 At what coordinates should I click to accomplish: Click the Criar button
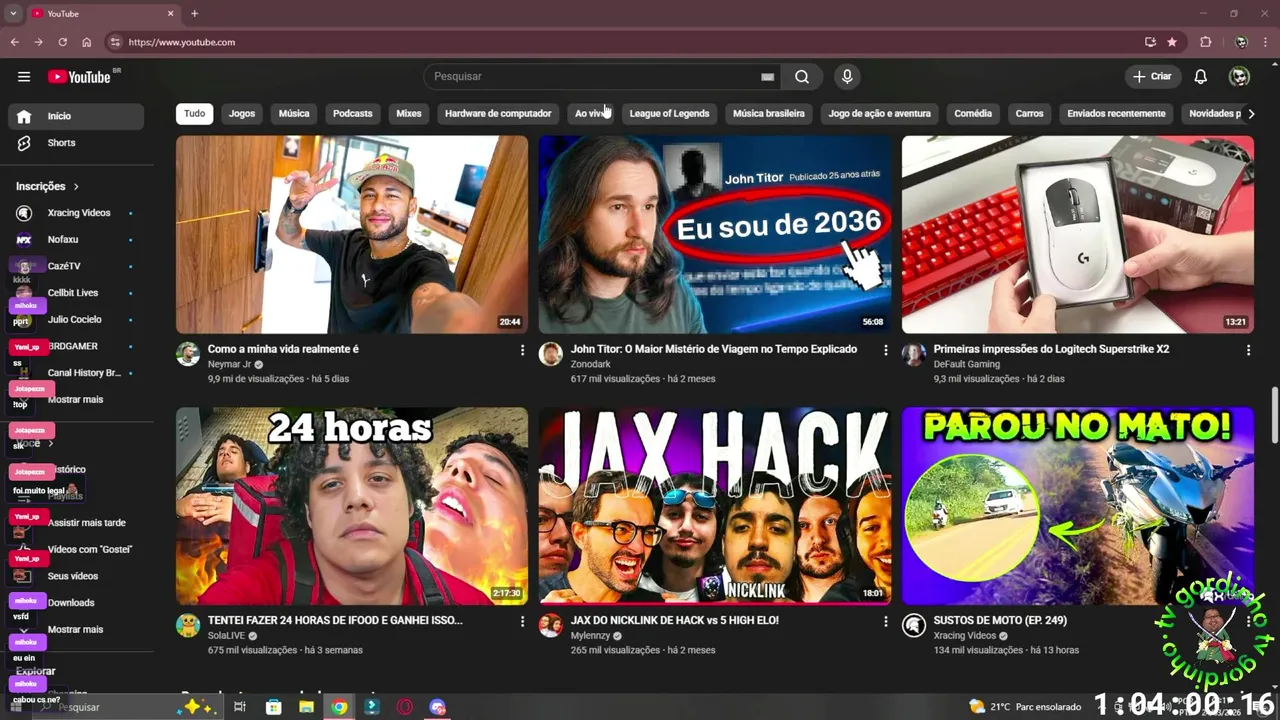pos(1152,77)
